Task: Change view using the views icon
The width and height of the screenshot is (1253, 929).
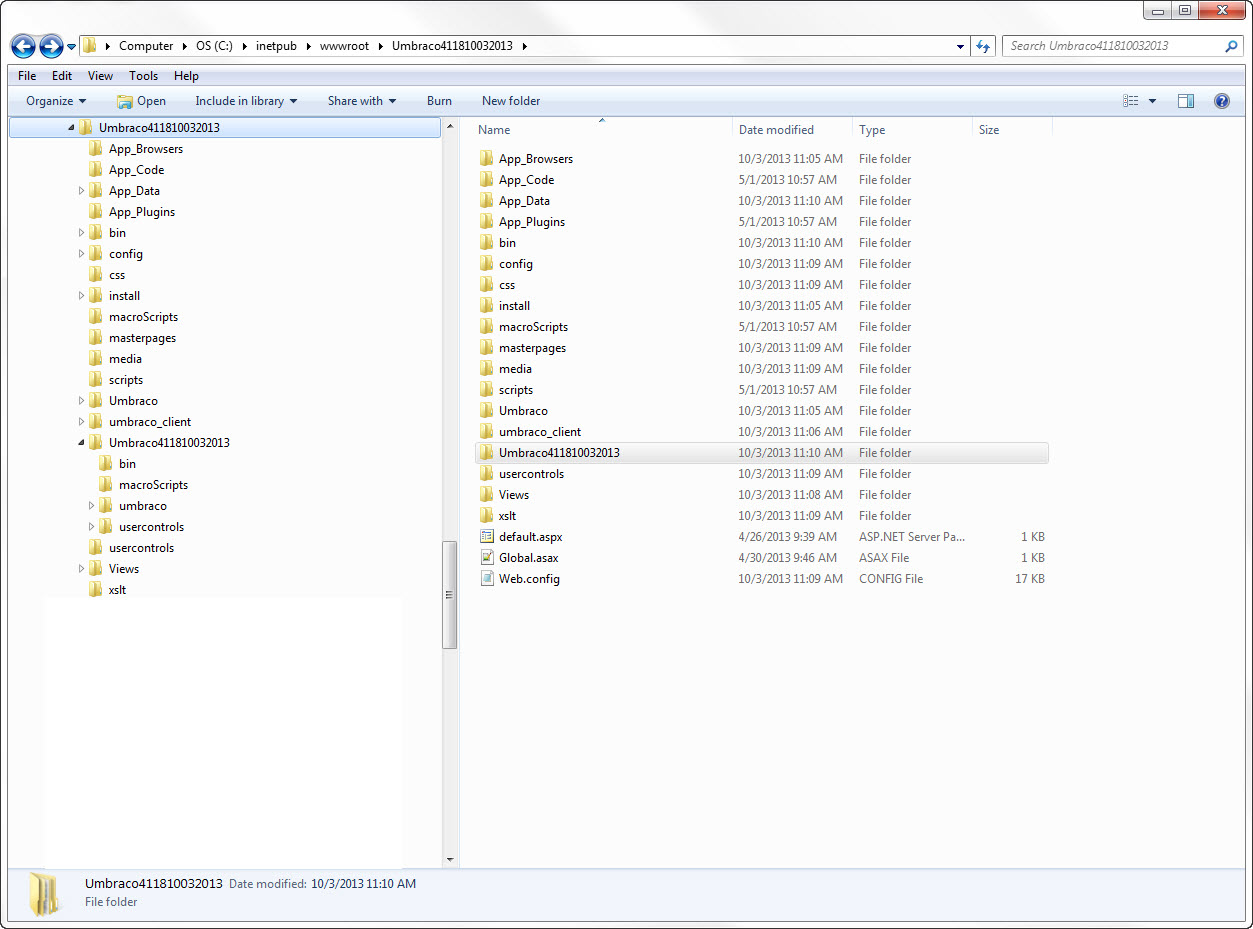Action: click(x=1131, y=101)
